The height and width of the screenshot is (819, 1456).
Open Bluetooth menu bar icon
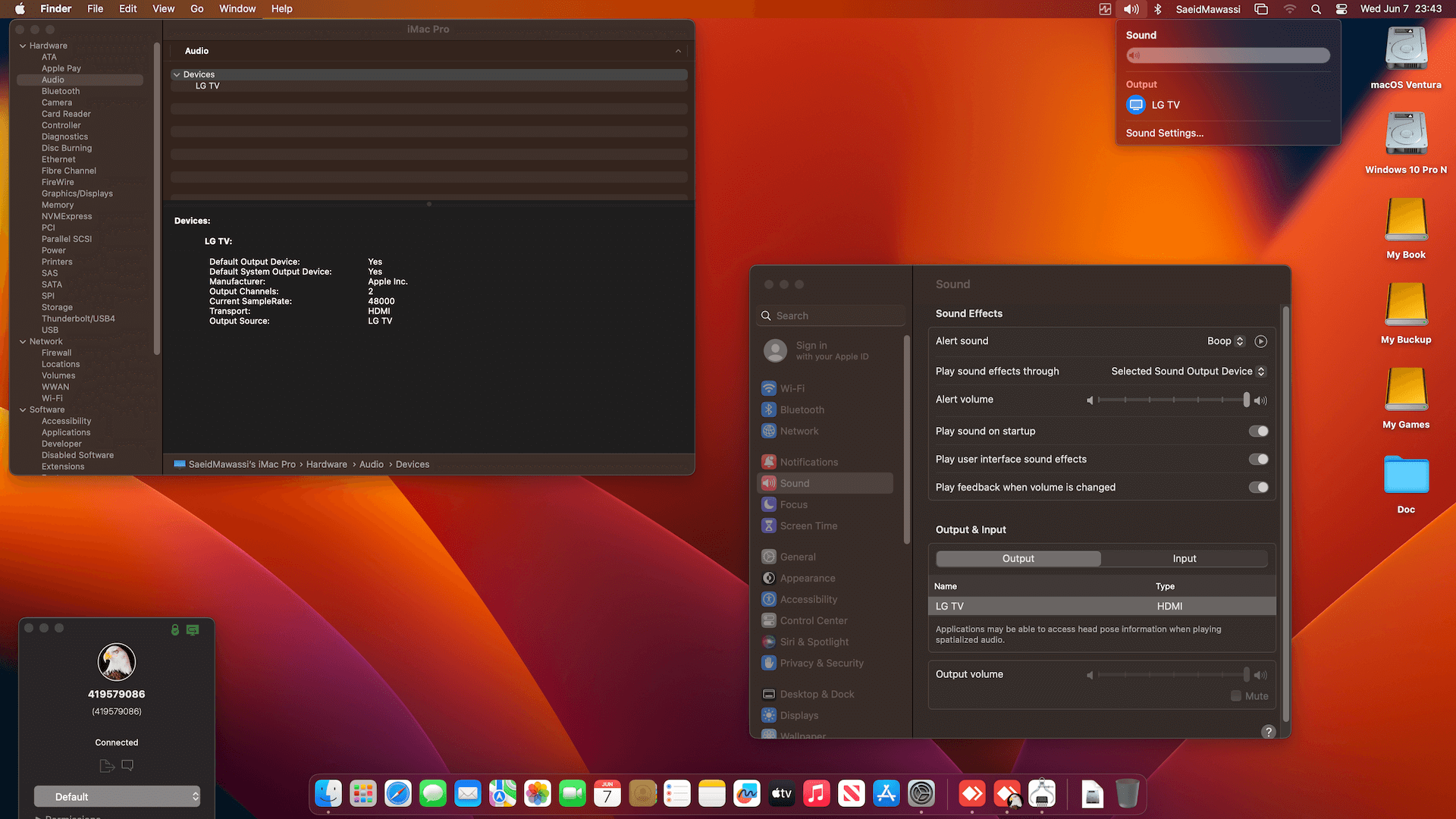(x=1158, y=9)
